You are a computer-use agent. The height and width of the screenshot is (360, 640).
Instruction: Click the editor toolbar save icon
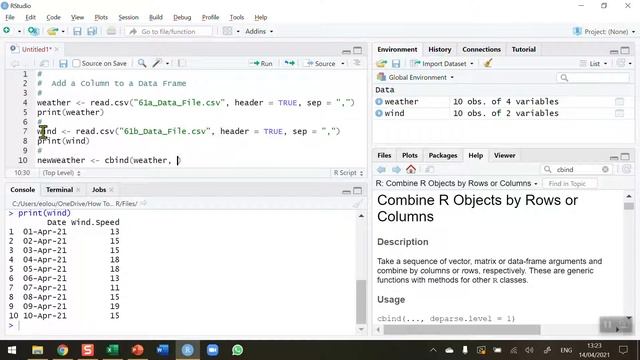[x=63, y=64]
